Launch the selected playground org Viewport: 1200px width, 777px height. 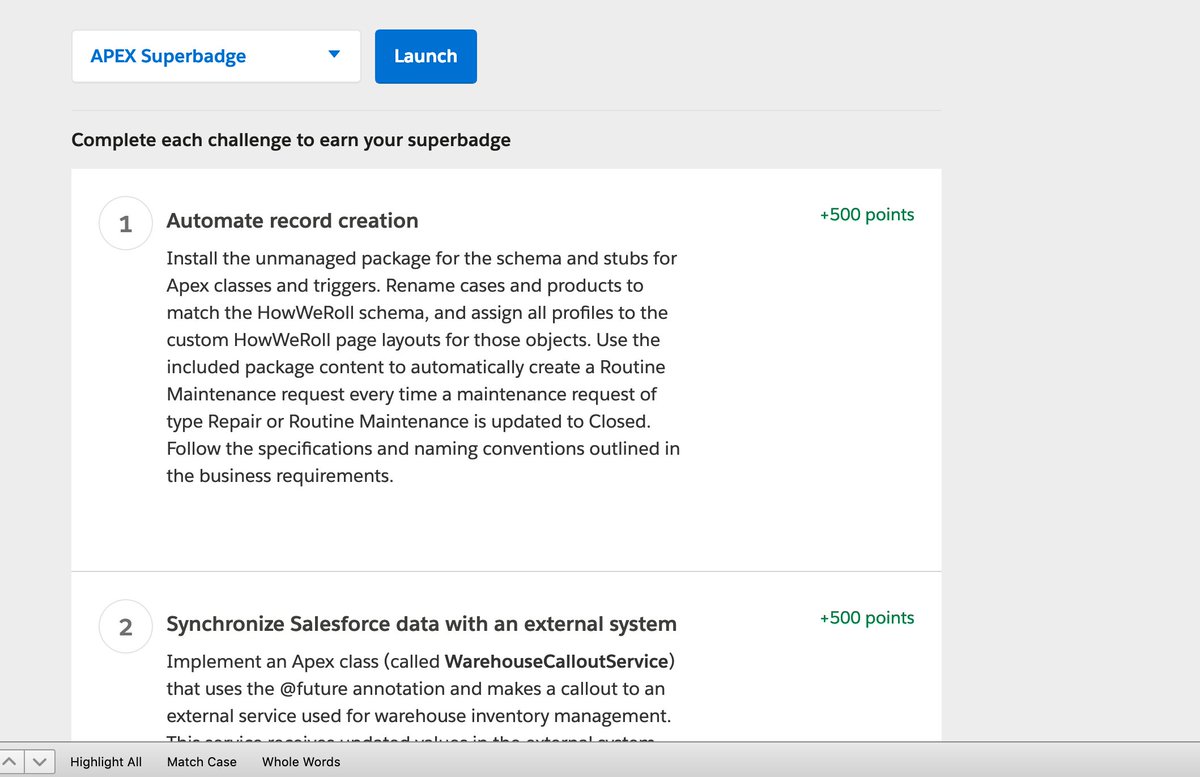pyautogui.click(x=426, y=56)
